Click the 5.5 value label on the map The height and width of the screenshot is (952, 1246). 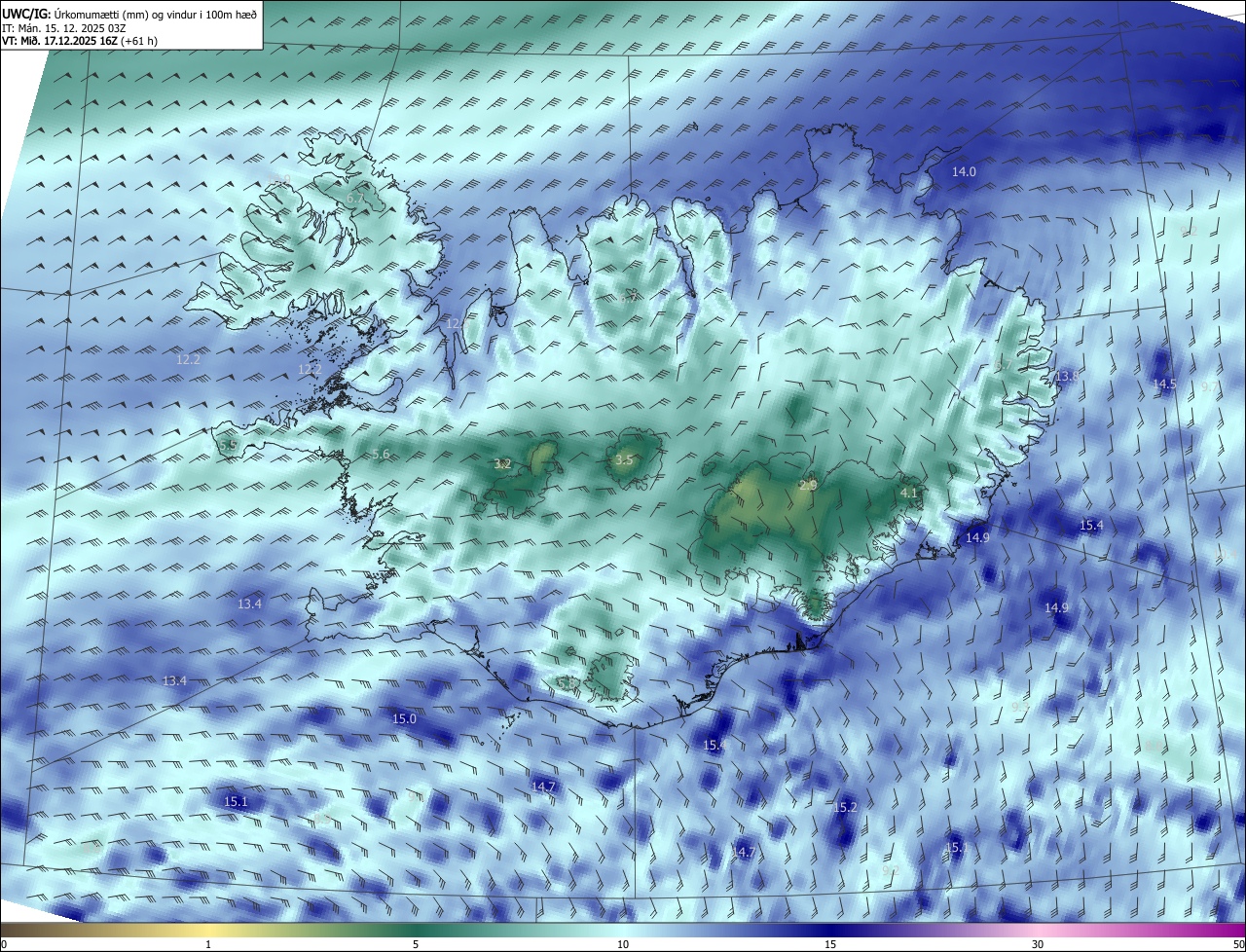[228, 445]
